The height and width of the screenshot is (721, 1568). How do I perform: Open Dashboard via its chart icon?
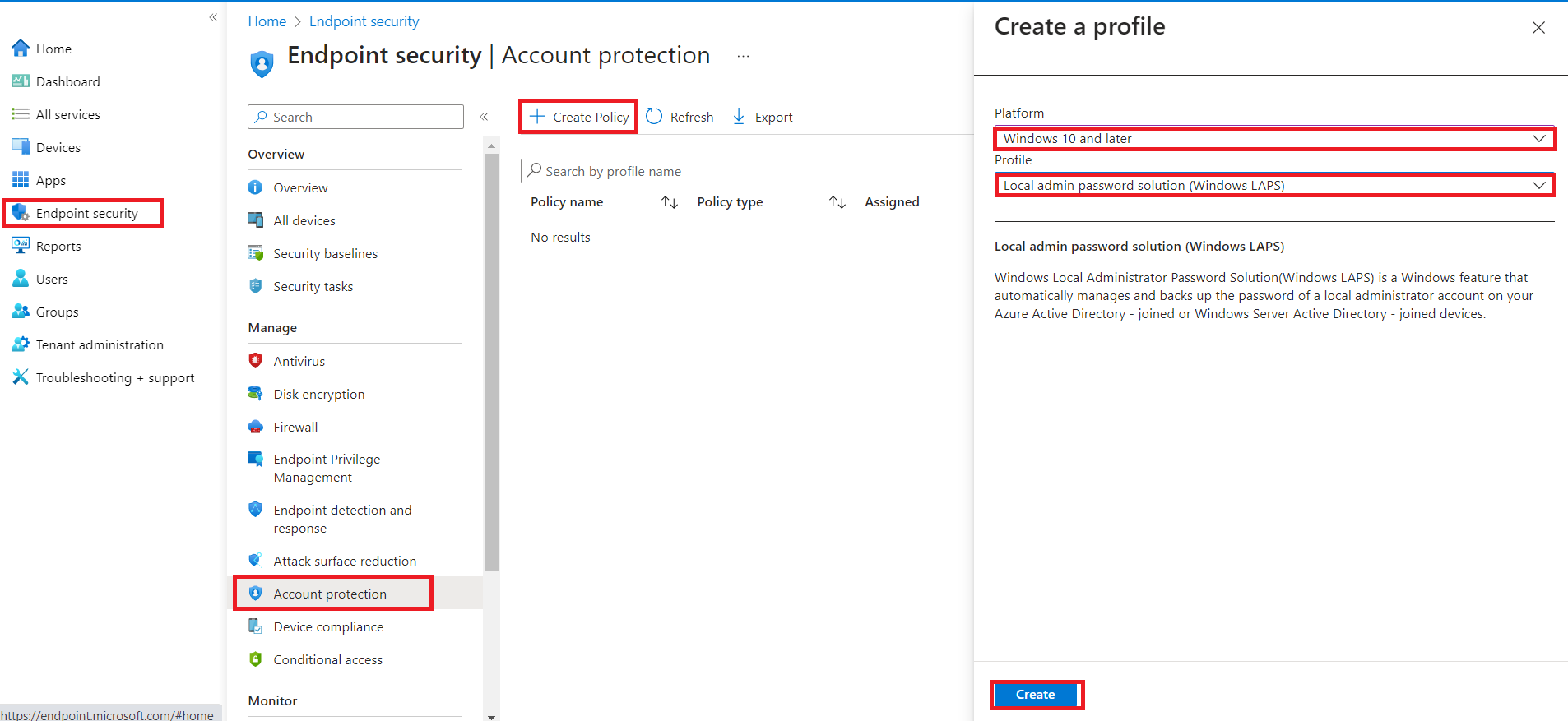[21, 81]
